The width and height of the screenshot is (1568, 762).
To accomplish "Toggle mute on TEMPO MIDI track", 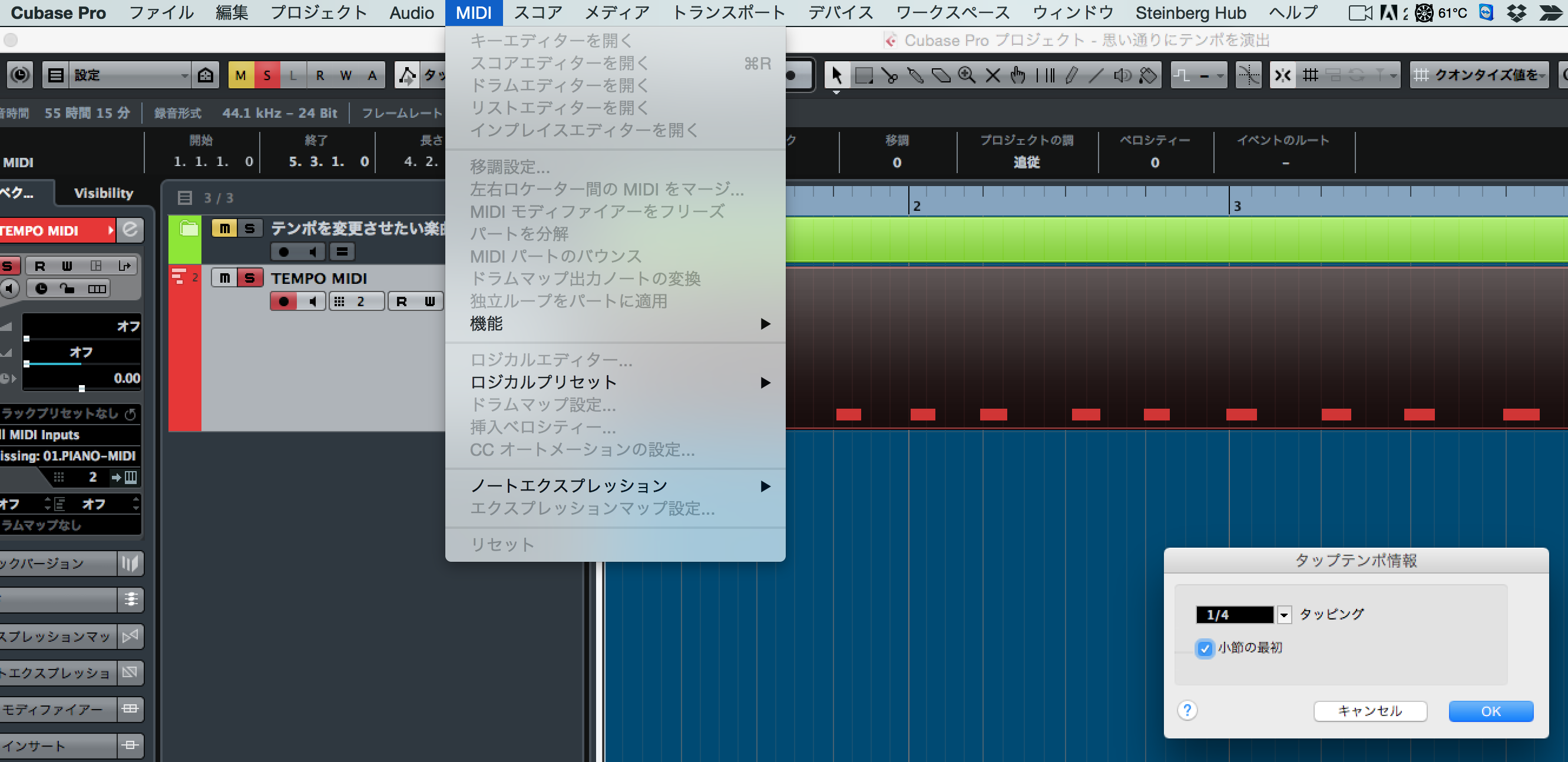I will (224, 277).
